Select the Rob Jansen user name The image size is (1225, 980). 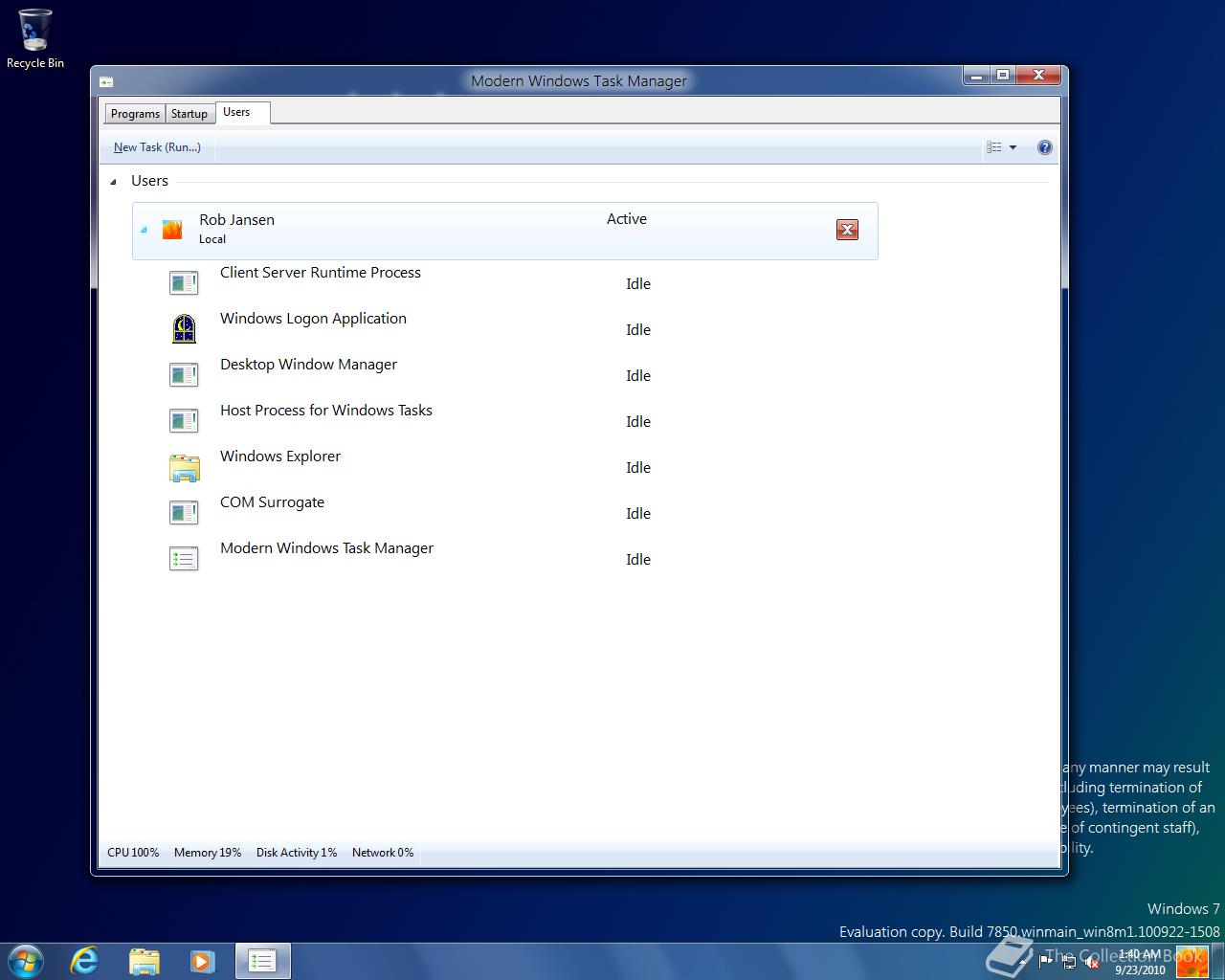[x=236, y=220]
